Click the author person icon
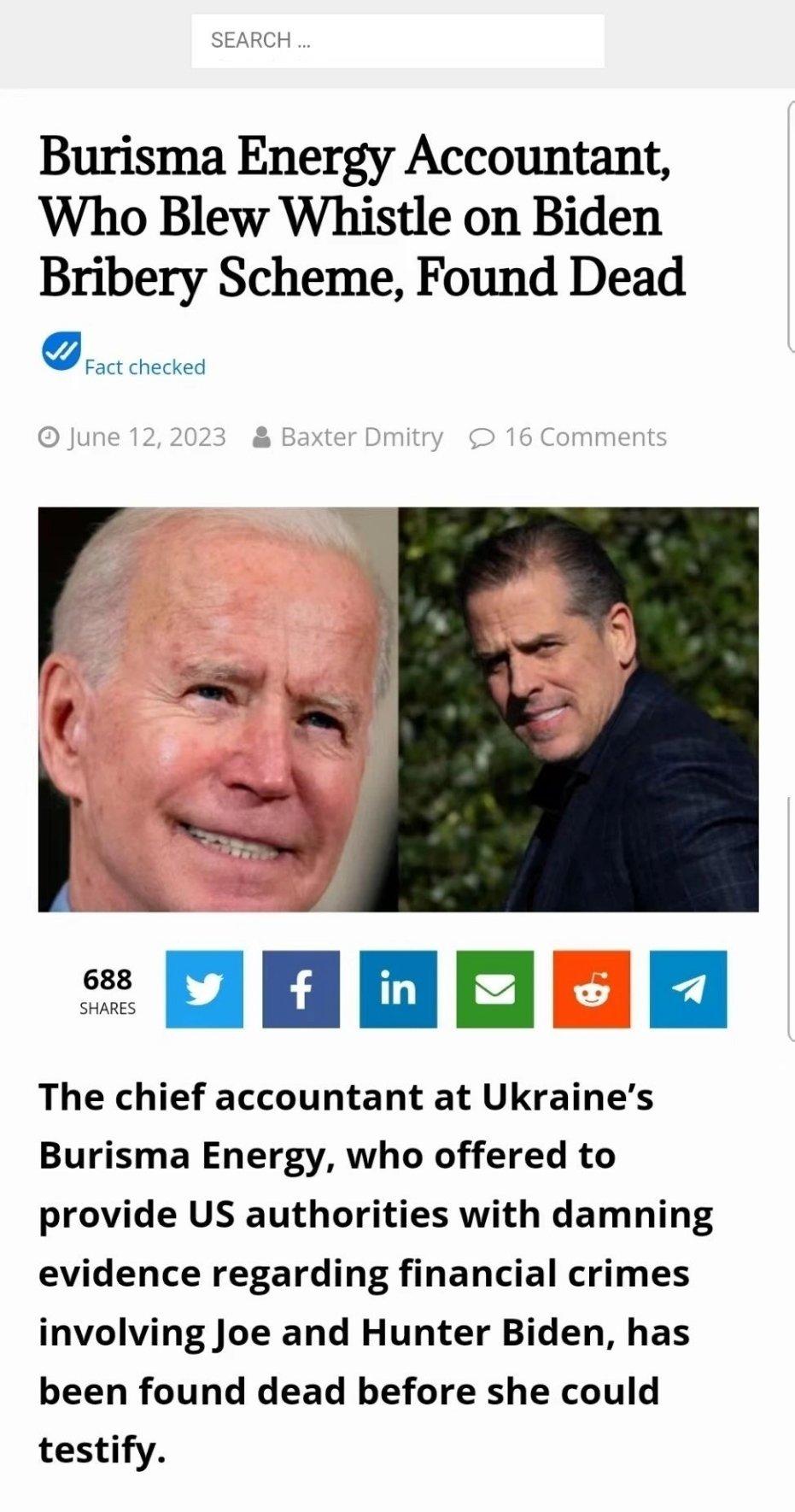795x1512 pixels. coord(262,437)
